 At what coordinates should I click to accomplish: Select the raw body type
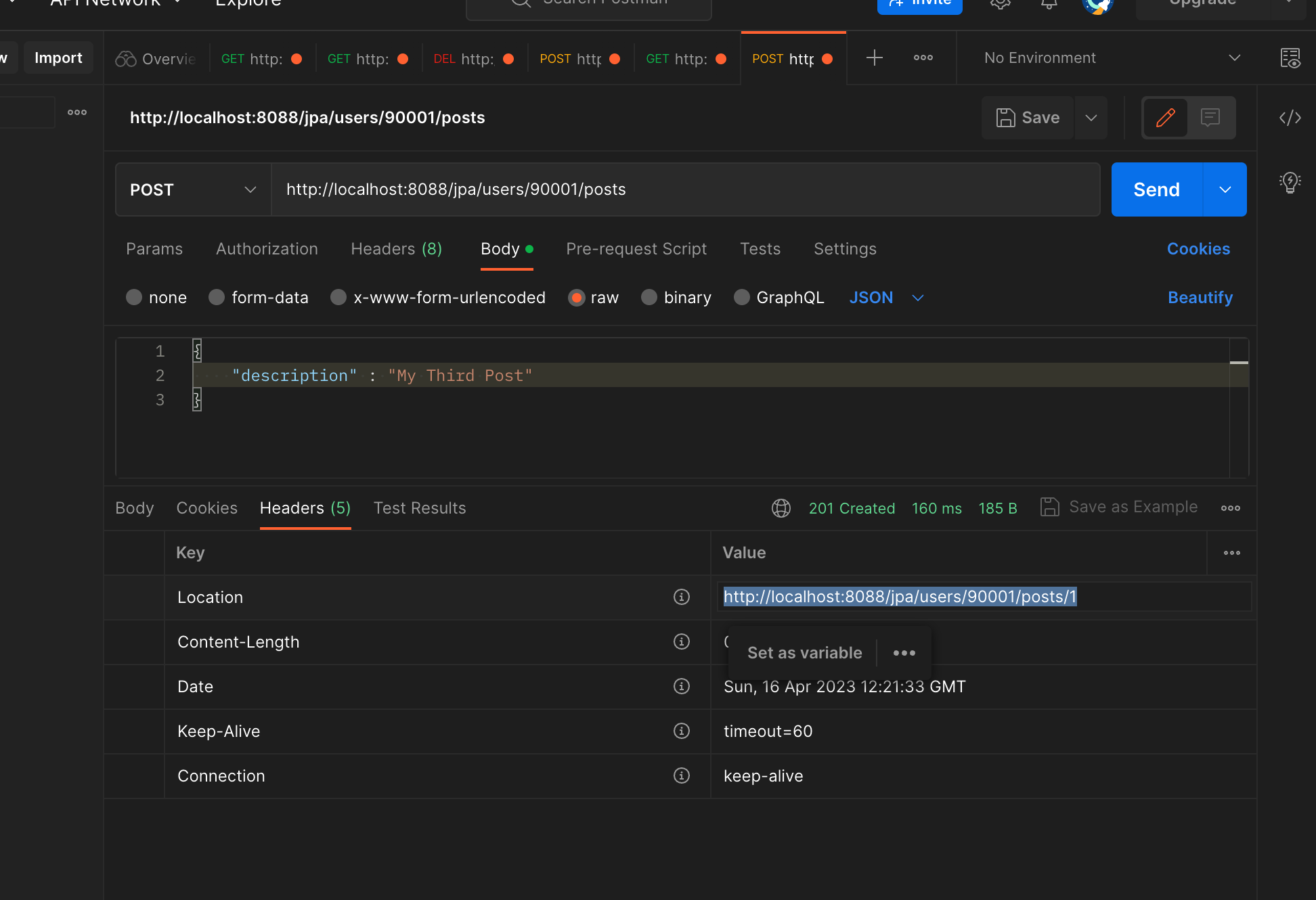576,297
